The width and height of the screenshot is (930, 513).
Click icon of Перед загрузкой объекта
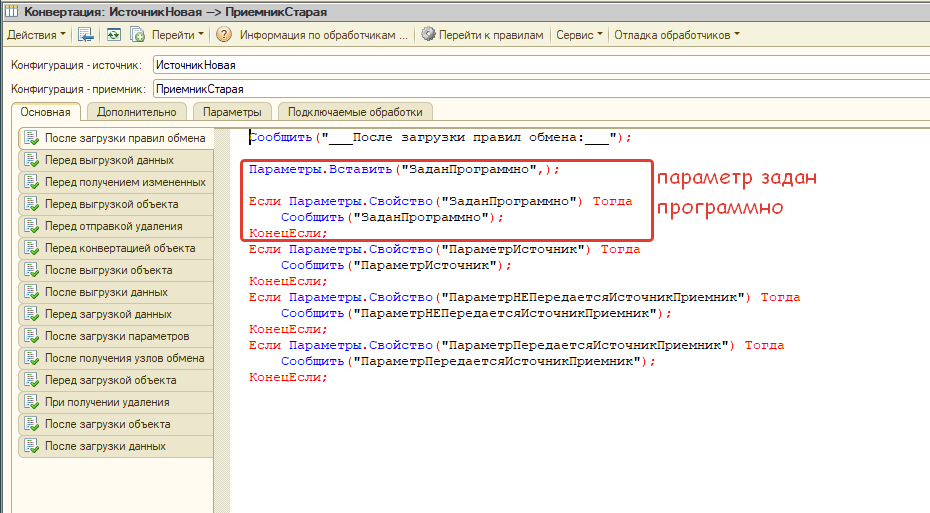[x=31, y=380]
